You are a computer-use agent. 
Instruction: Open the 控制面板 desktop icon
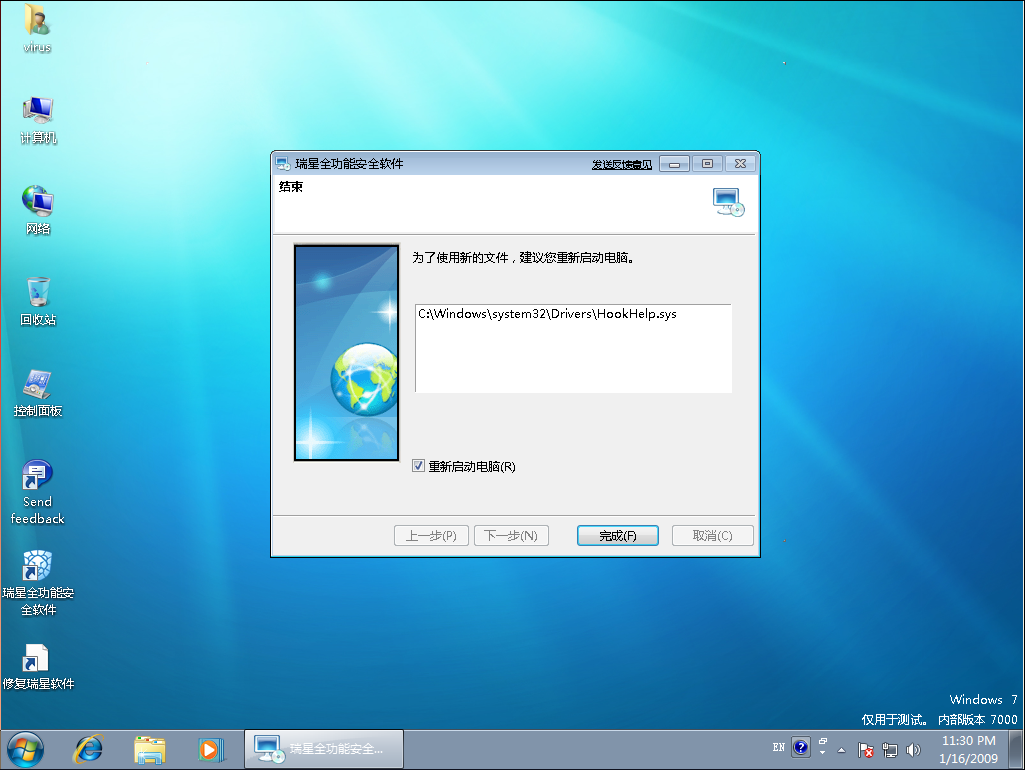click(37, 393)
